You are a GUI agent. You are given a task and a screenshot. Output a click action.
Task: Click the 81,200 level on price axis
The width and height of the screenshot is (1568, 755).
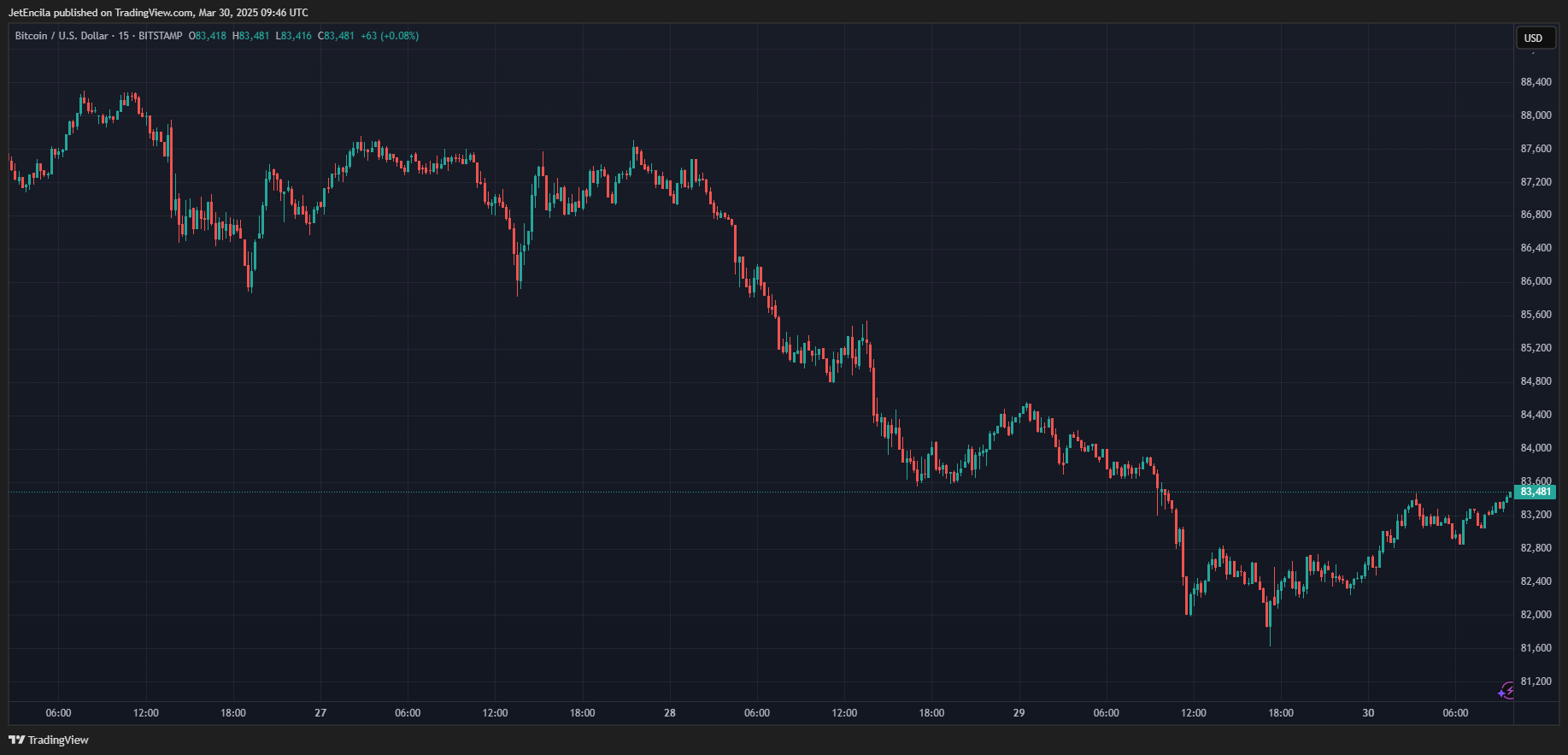[1536, 681]
